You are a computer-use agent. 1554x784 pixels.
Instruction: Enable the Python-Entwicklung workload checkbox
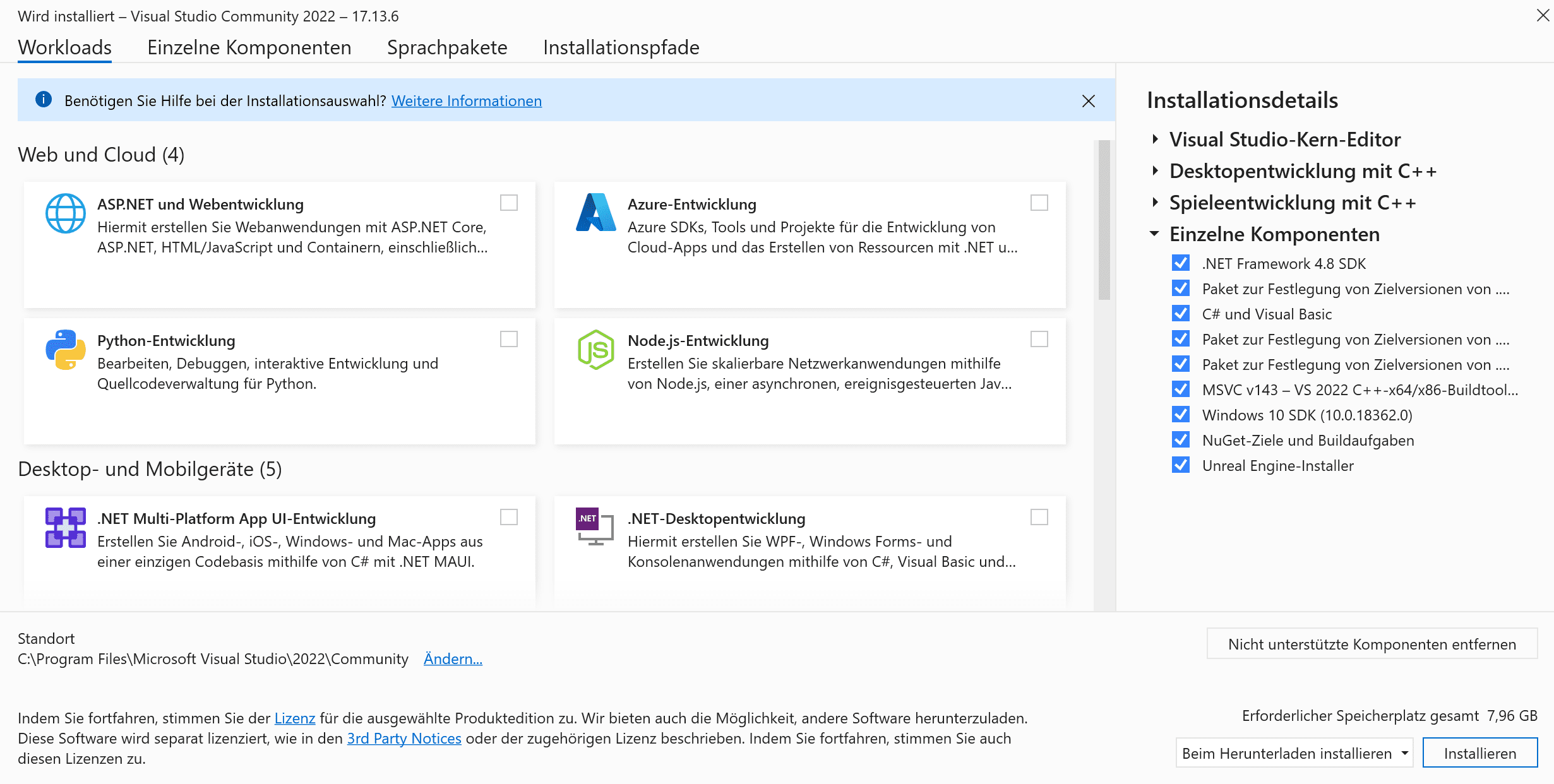click(508, 339)
